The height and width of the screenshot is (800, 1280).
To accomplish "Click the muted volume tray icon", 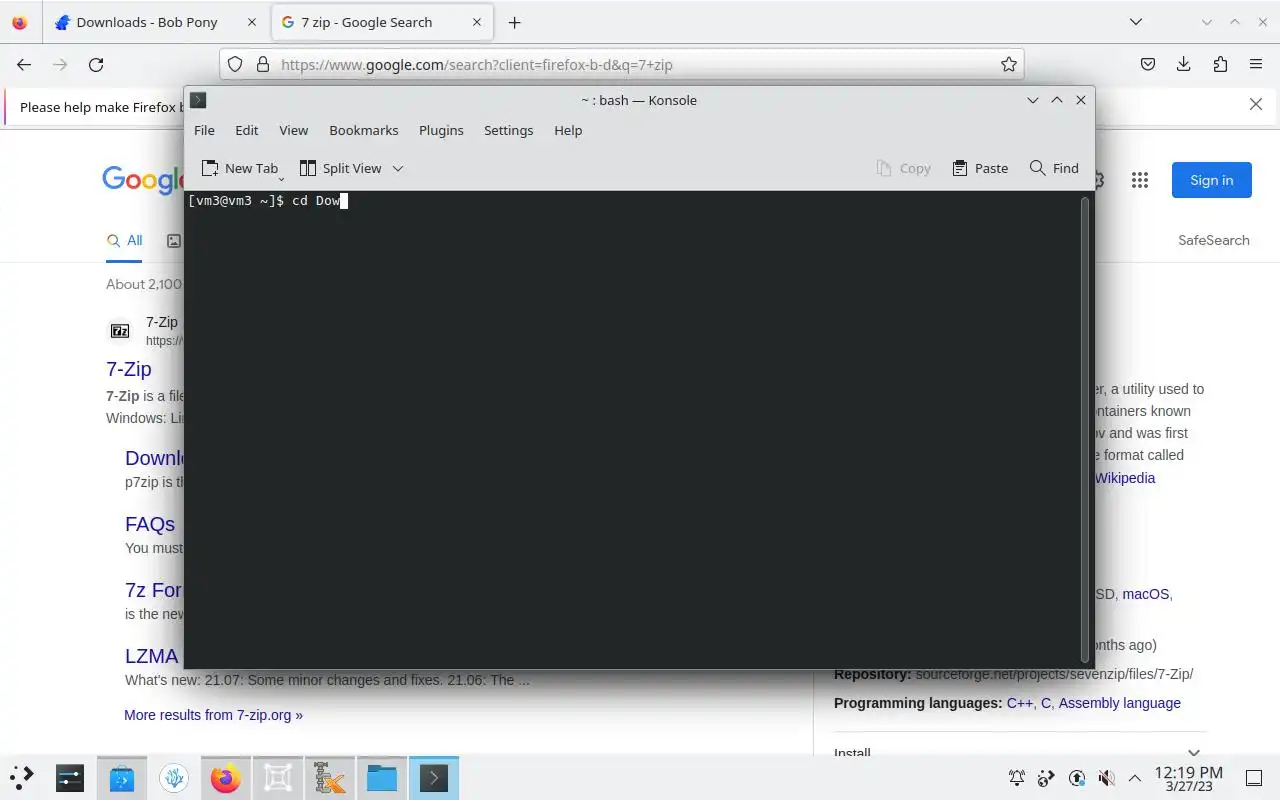I will (1106, 778).
